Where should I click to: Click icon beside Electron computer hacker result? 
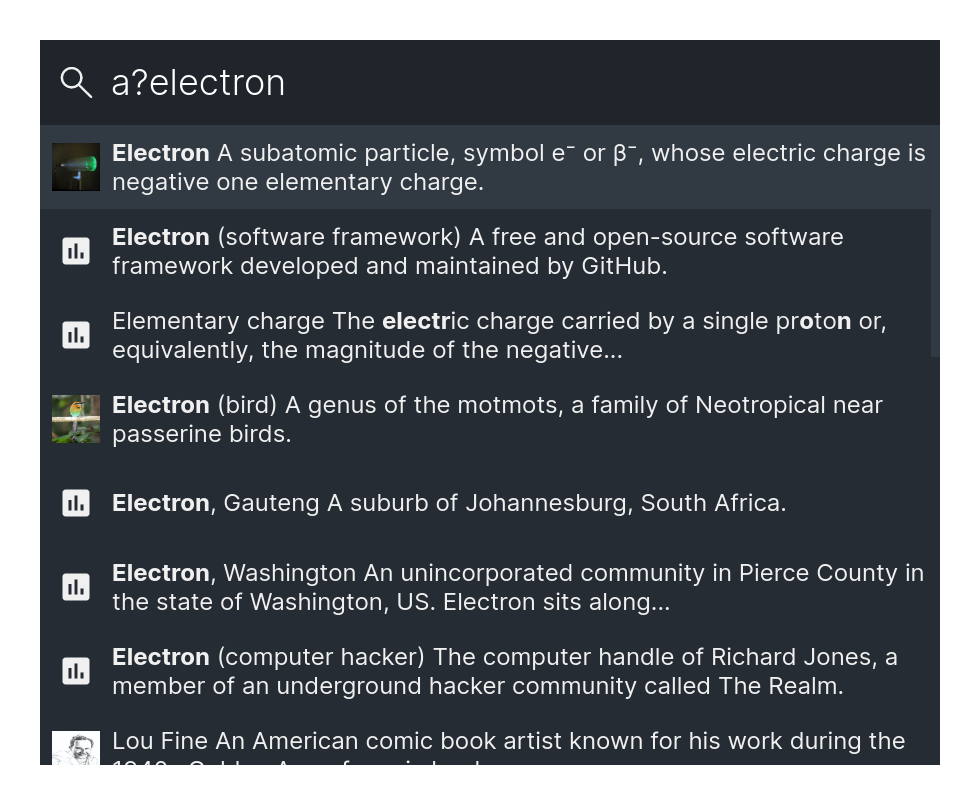[76, 671]
